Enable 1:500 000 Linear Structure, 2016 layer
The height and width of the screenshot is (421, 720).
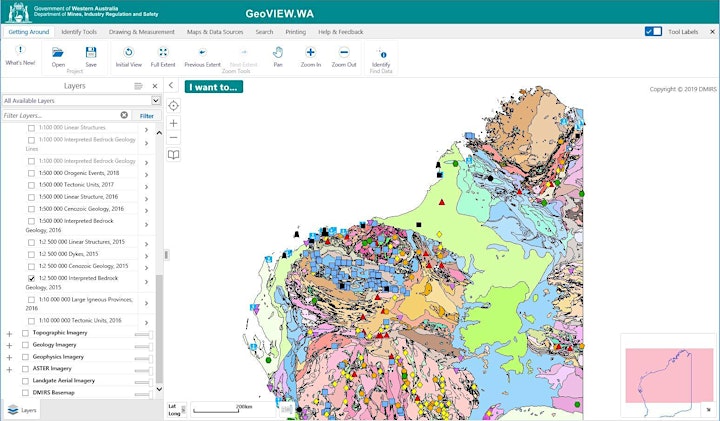coord(31,197)
